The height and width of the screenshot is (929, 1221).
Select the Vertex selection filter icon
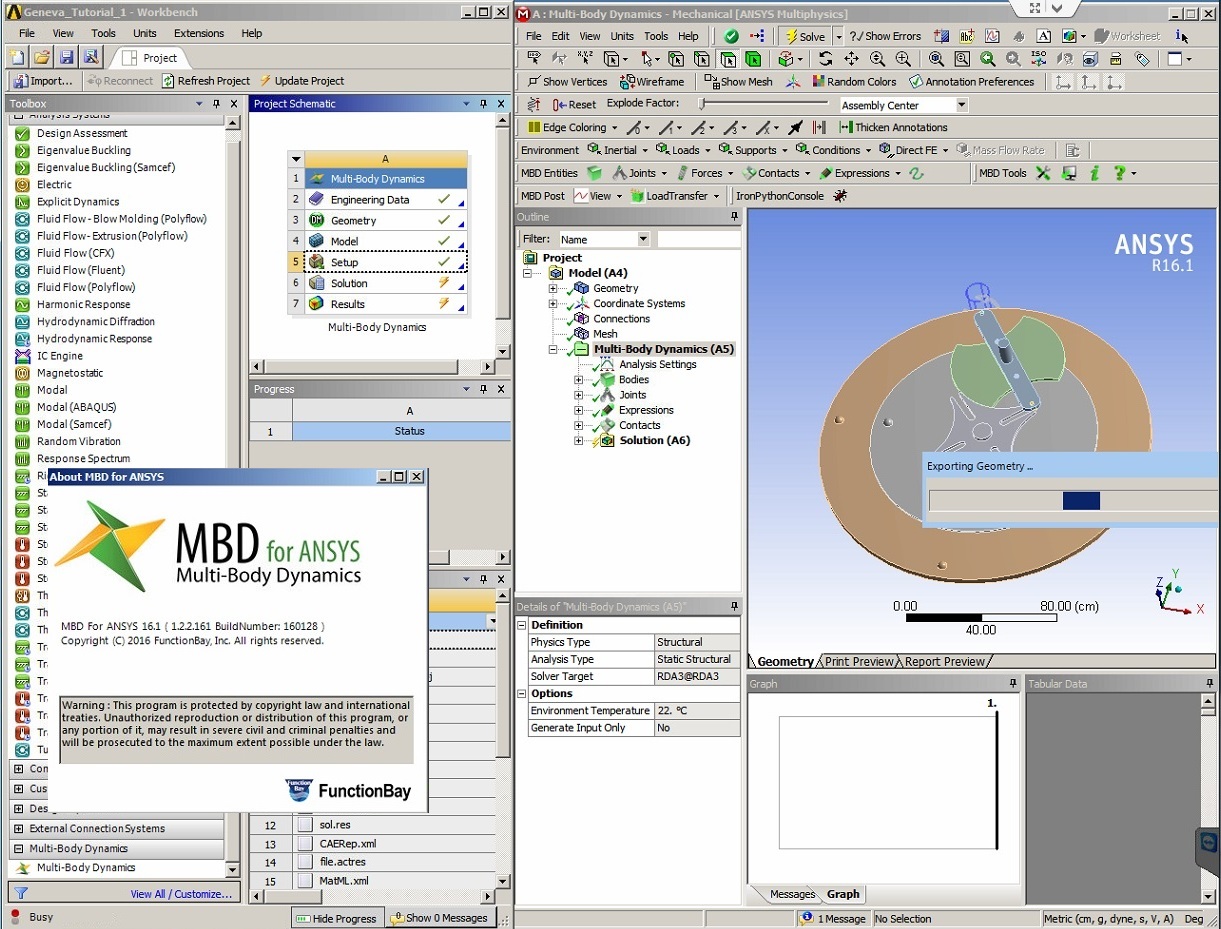676,59
